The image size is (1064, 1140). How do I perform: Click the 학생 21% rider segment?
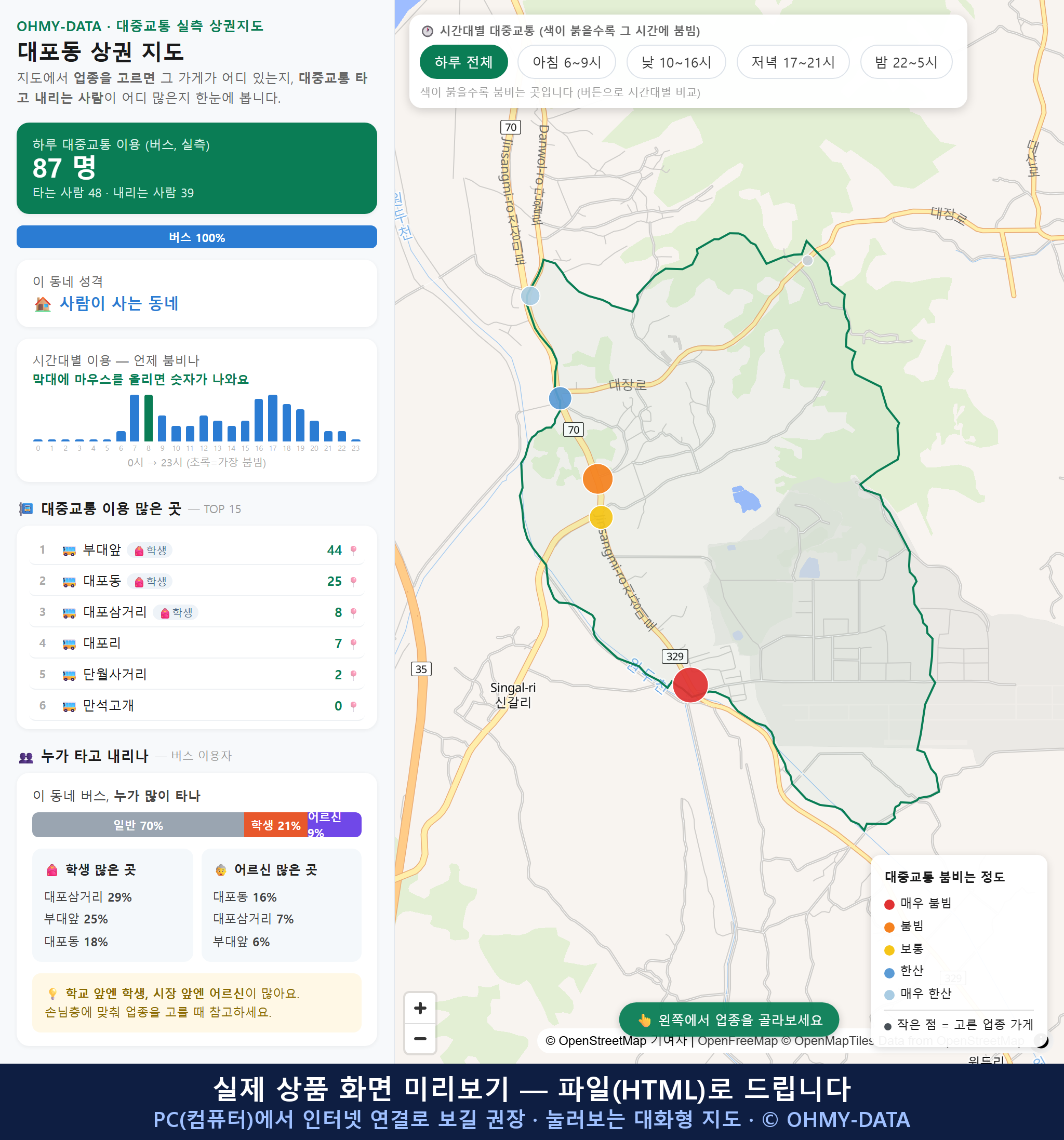(276, 825)
